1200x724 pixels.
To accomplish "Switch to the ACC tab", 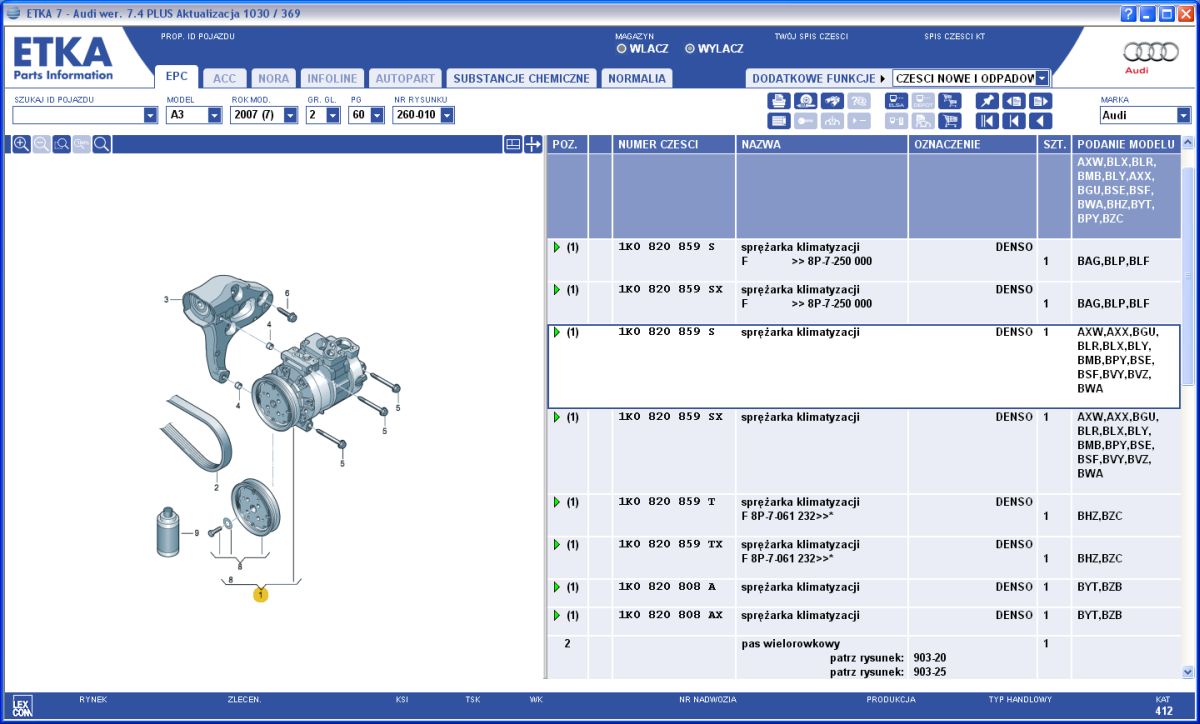I will click(225, 78).
